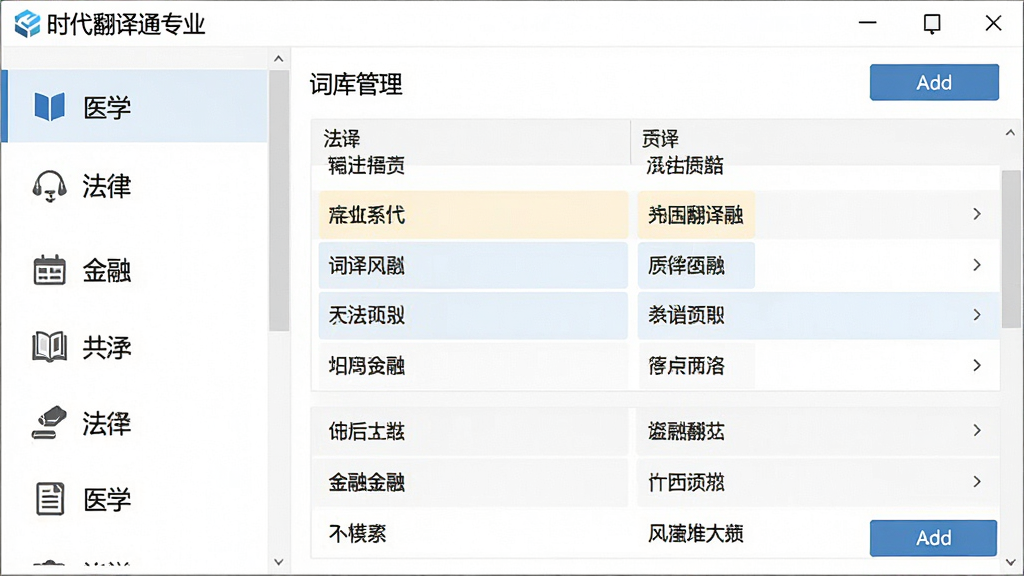
Task: Click the 词库管理 heading
Action: click(x=356, y=85)
